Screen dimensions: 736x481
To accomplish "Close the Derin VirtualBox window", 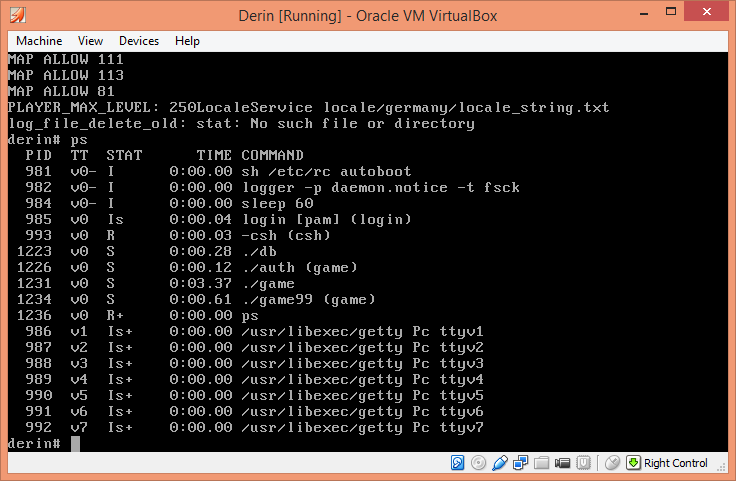I will click(707, 11).
